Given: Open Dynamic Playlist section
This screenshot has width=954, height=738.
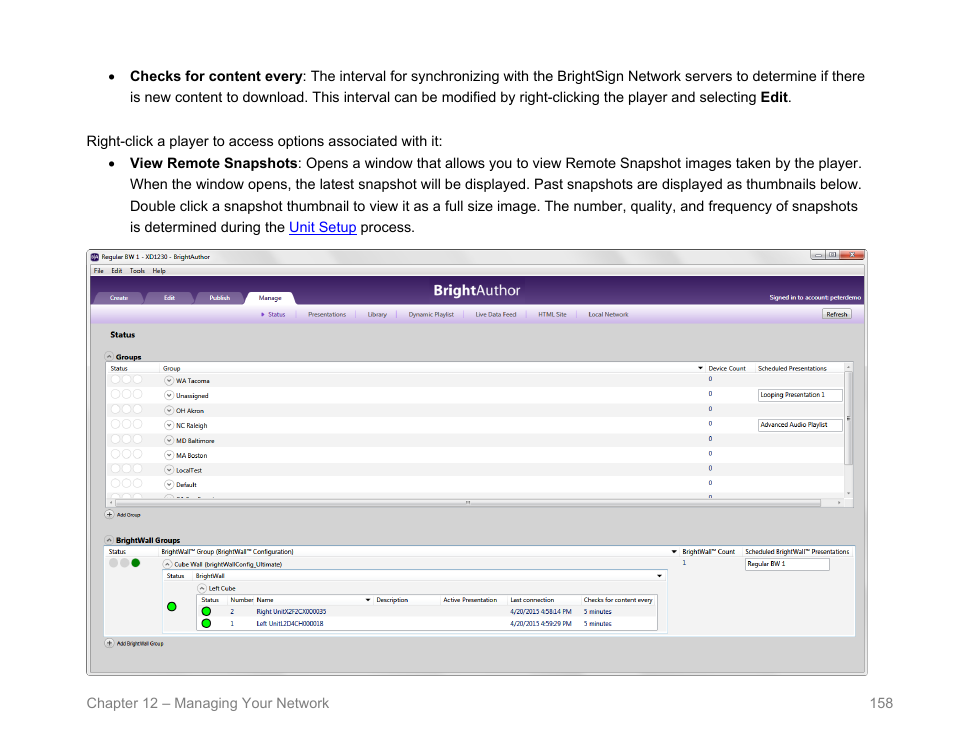Looking at the screenshot, I should click(x=431, y=315).
